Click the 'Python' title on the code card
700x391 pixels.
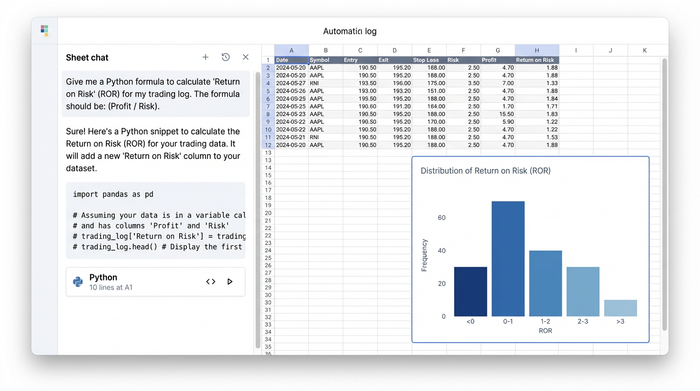103,277
